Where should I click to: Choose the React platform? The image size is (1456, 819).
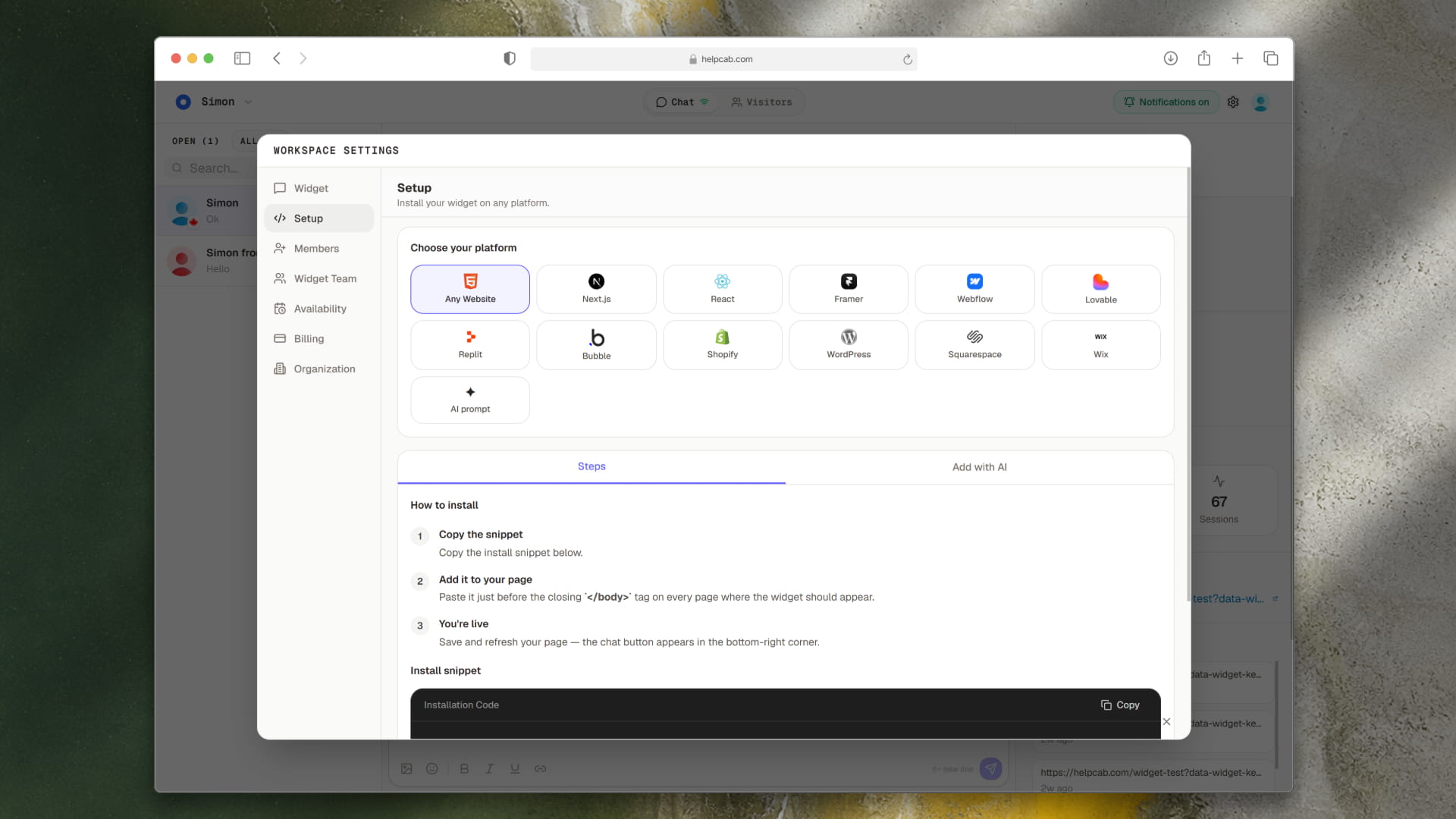pyautogui.click(x=723, y=289)
